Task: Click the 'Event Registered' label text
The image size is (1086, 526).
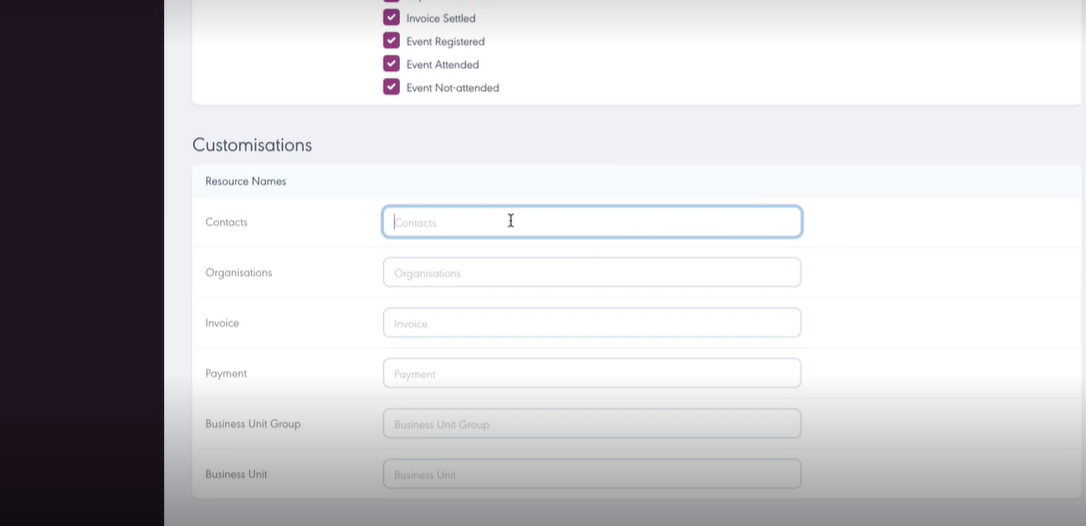Action: 445,41
